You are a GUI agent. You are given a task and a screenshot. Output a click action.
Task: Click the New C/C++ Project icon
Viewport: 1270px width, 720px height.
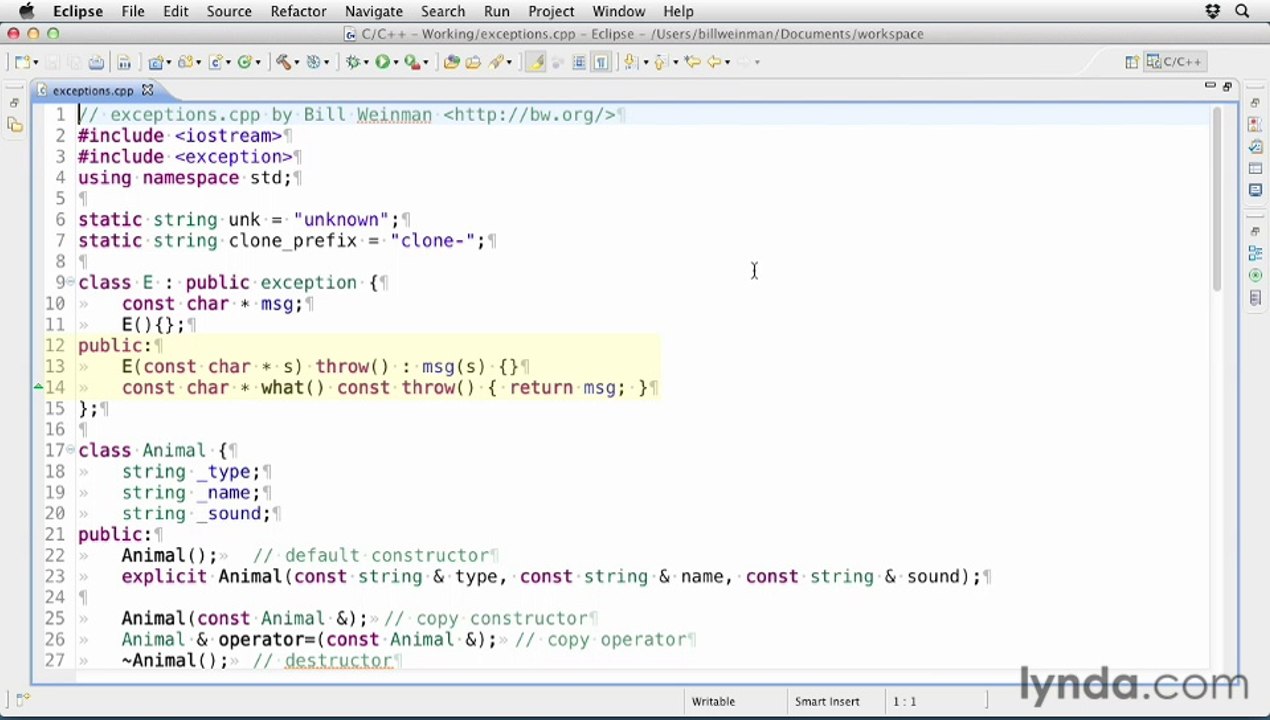click(155, 62)
